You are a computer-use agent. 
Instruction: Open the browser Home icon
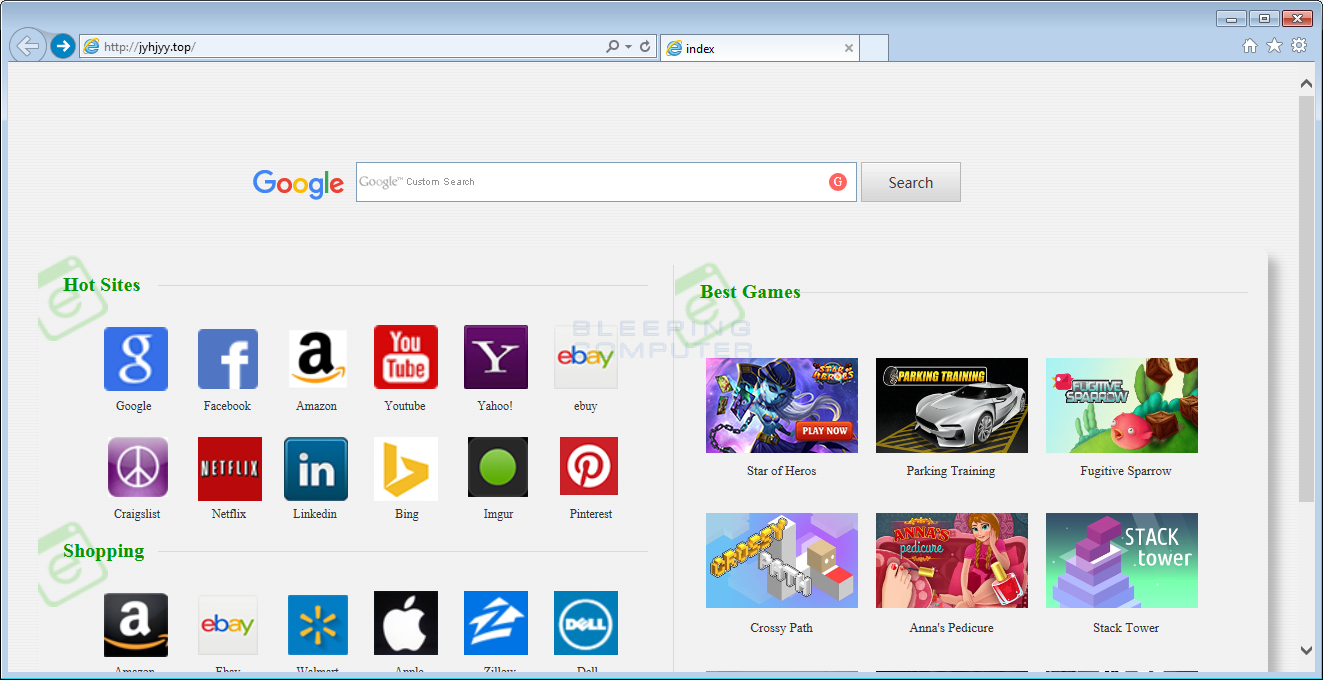(1250, 45)
